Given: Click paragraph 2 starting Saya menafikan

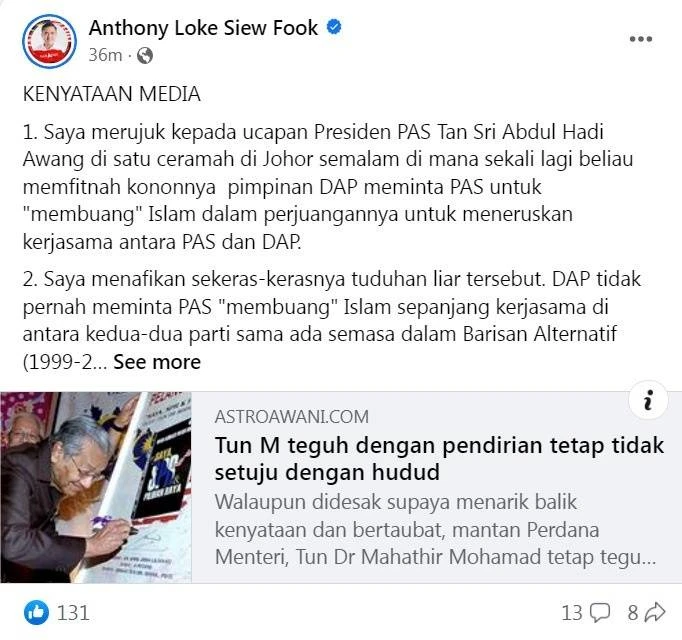Looking at the screenshot, I should click(x=331, y=320).
